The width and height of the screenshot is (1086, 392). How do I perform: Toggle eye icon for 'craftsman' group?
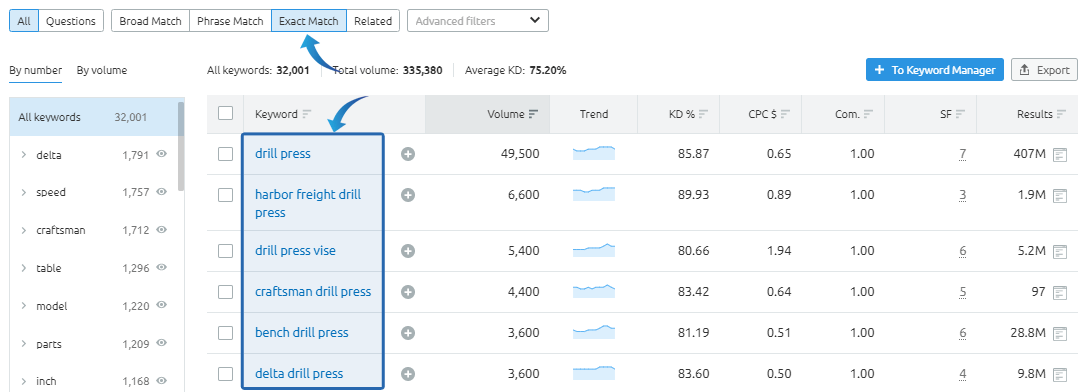[161, 229]
